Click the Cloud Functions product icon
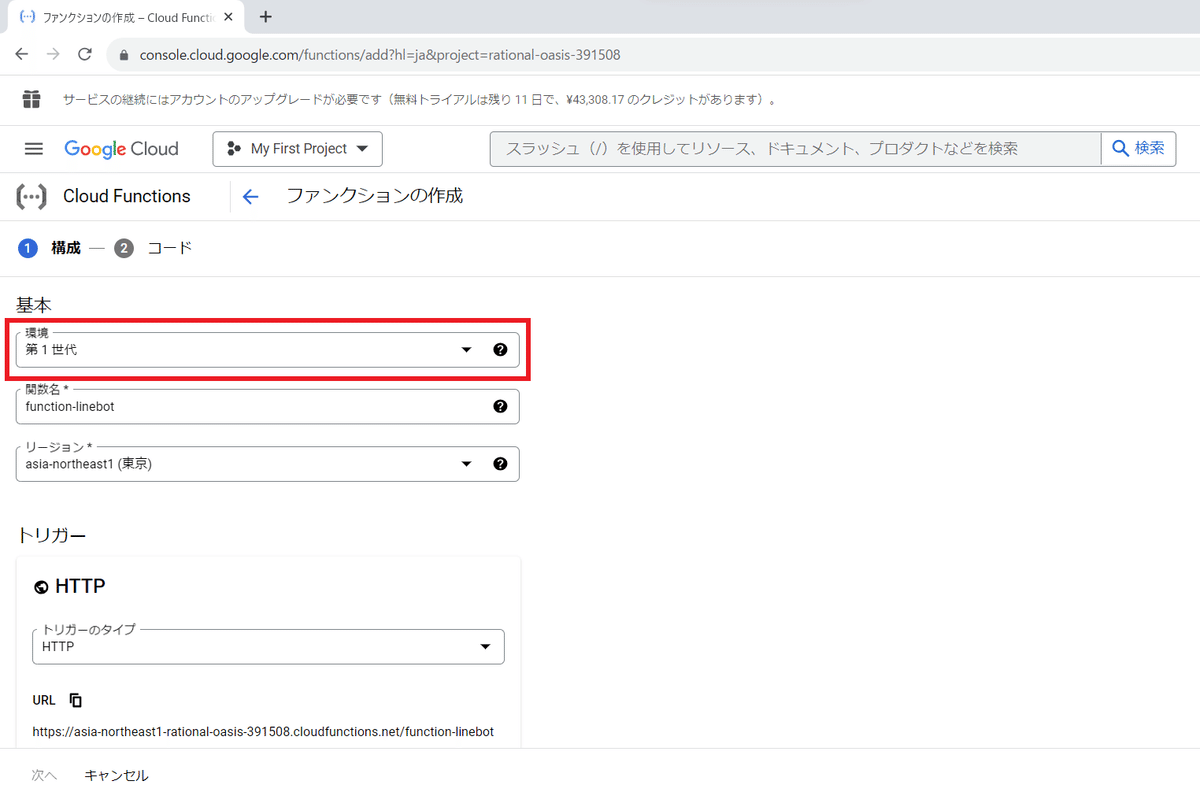 [x=32, y=196]
